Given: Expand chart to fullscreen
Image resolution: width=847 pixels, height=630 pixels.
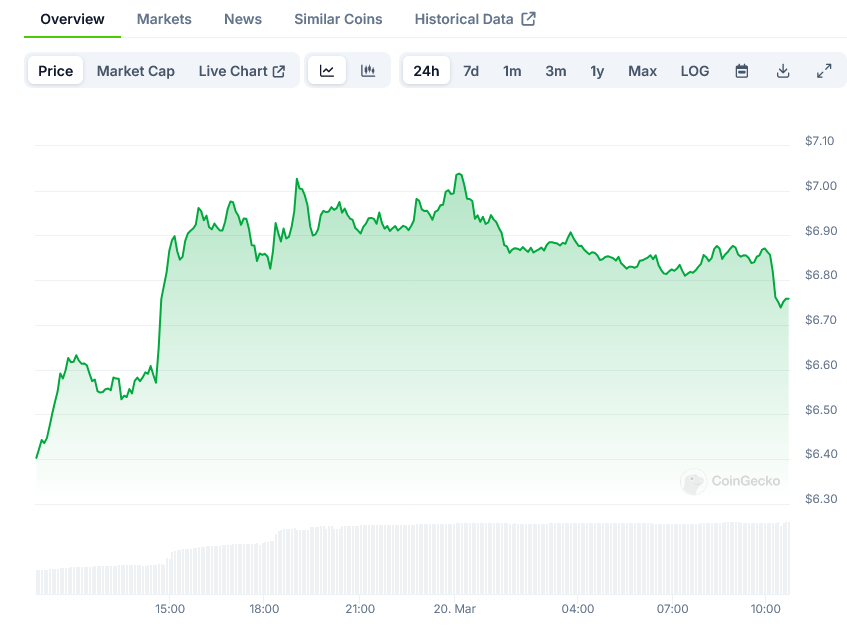Looking at the screenshot, I should [824, 71].
